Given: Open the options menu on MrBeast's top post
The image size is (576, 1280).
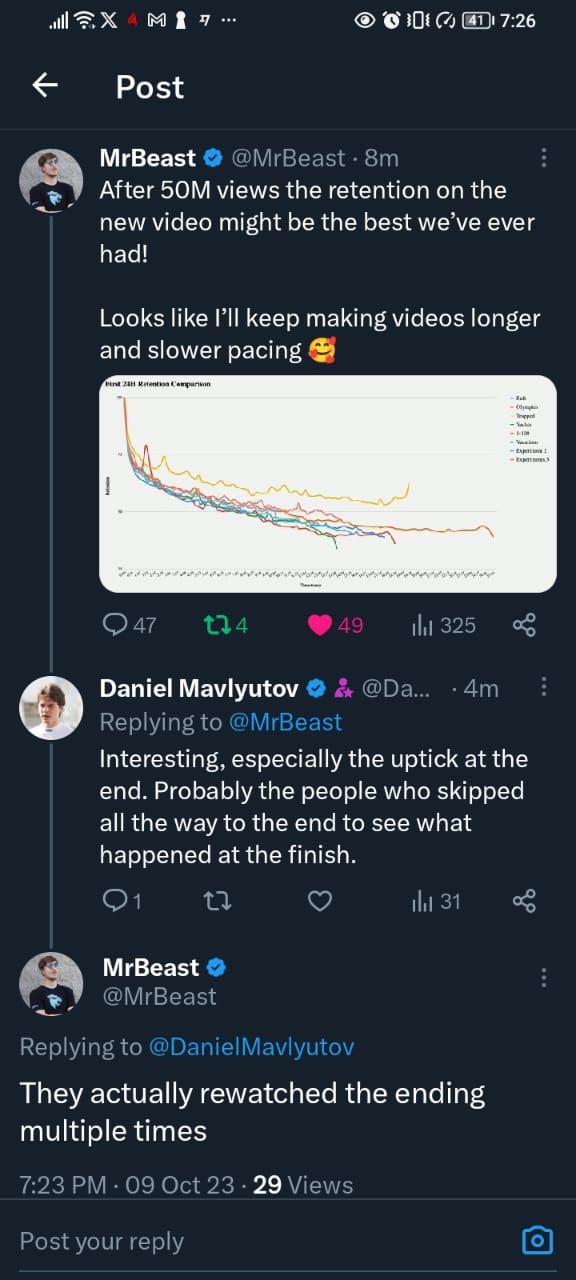Looking at the screenshot, I should click(544, 157).
